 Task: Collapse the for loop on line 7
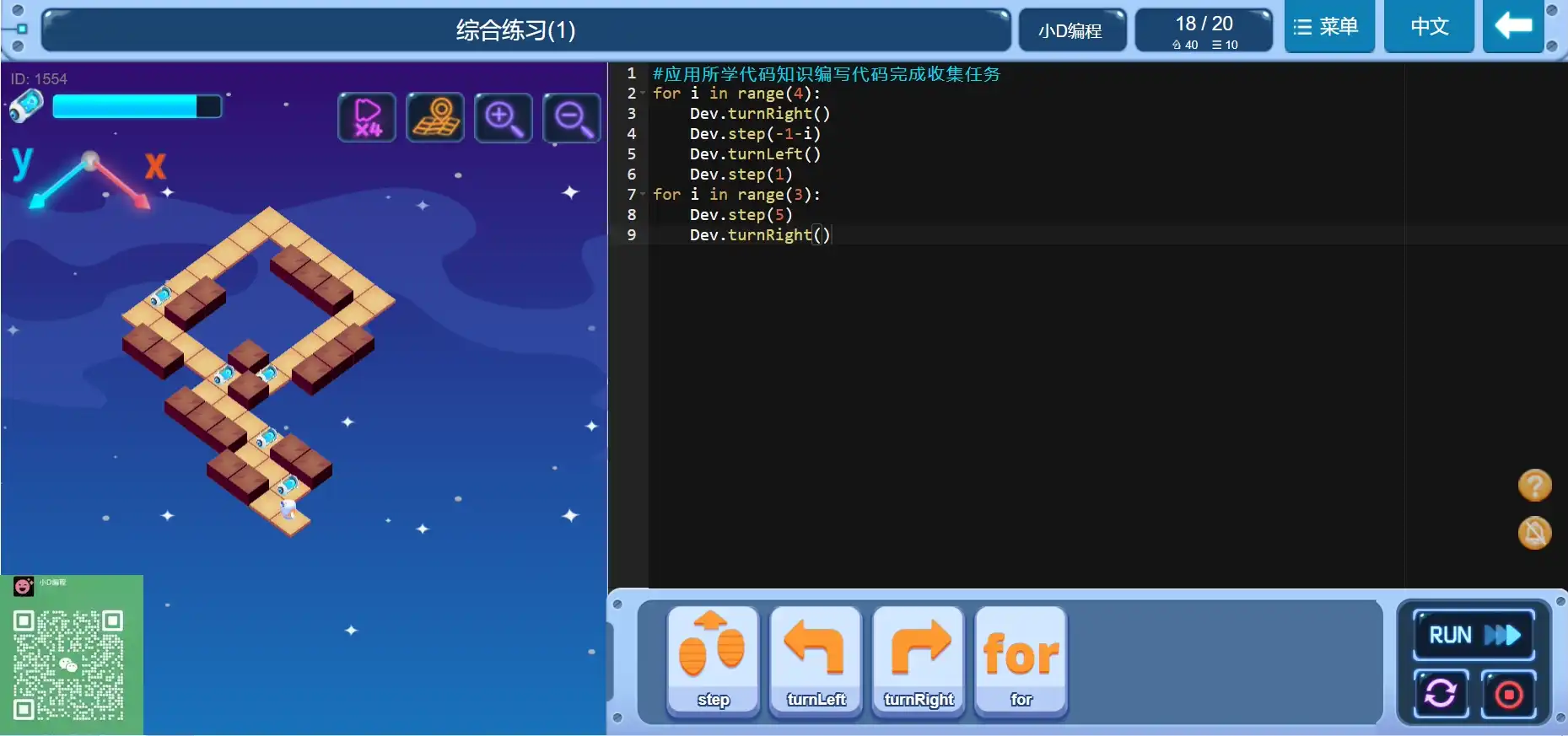click(x=643, y=195)
